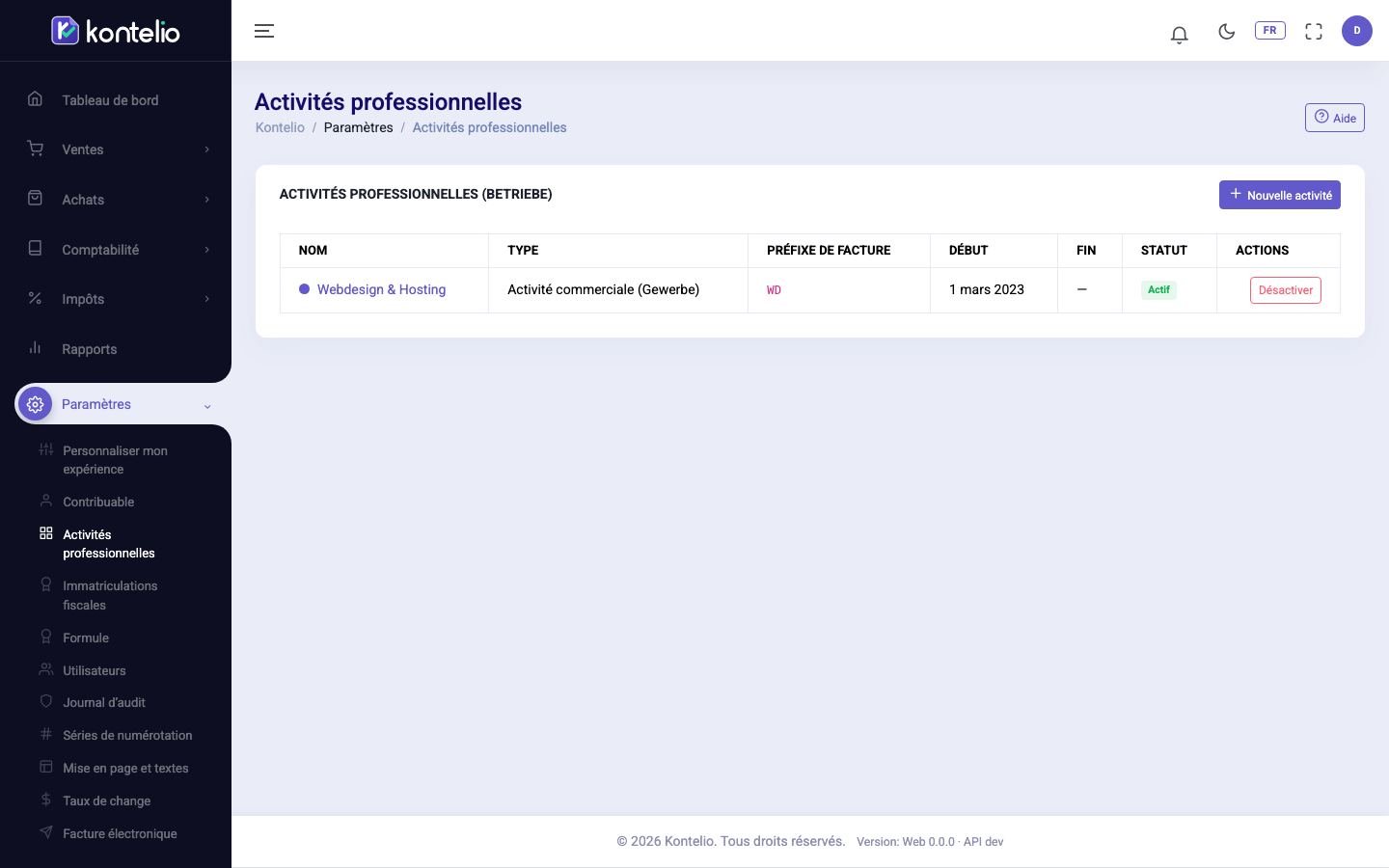Open Personnaliser mon expérience settings
1389x868 pixels.
[116, 460]
